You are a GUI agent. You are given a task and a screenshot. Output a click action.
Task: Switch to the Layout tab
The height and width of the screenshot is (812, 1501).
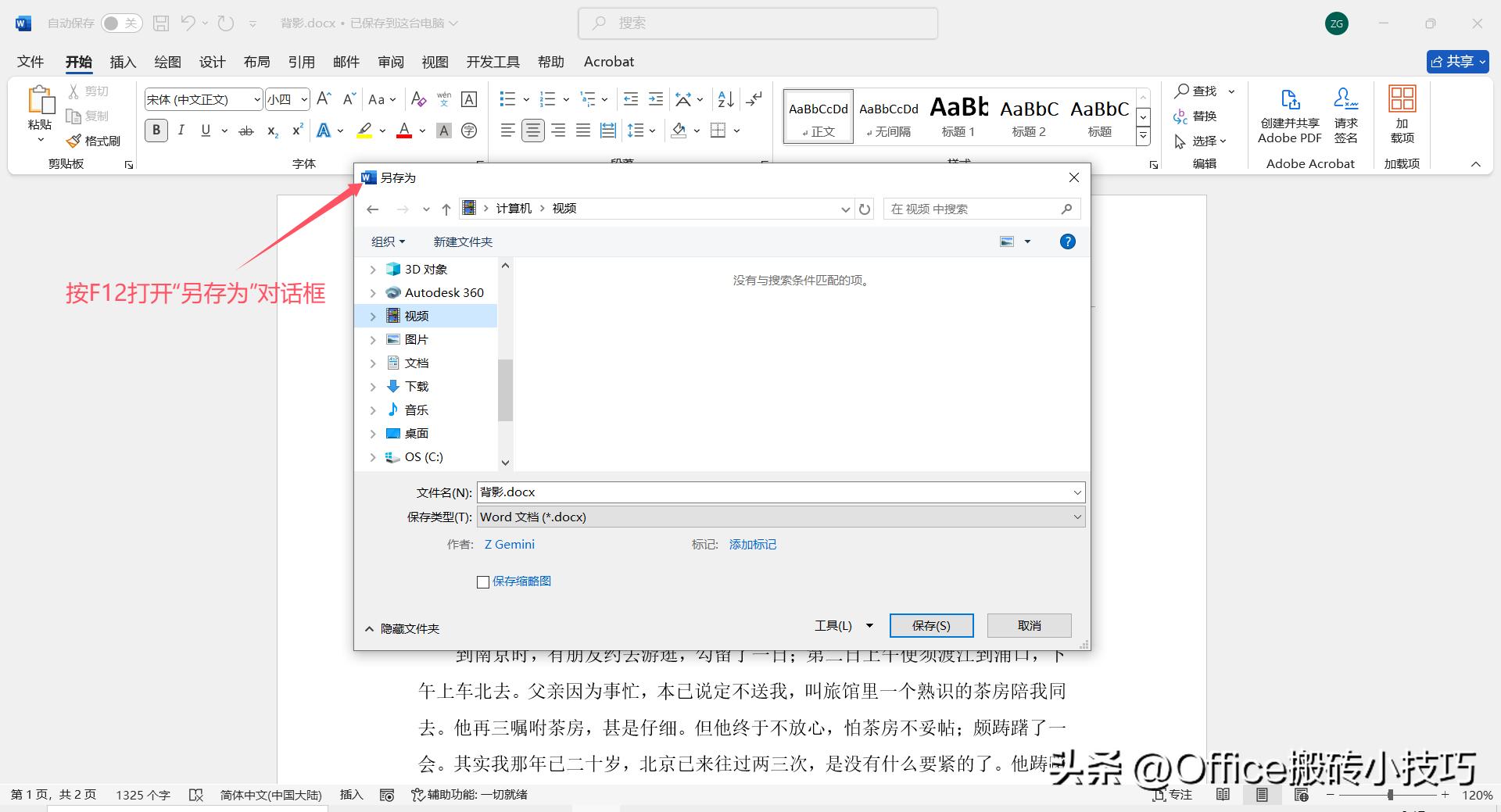click(256, 62)
